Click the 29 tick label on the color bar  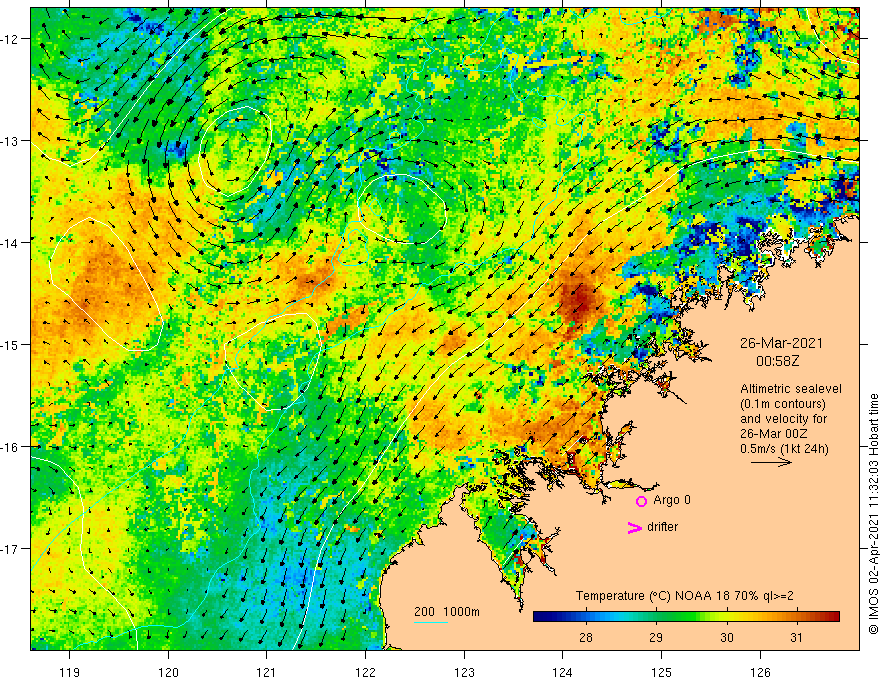coord(656,637)
